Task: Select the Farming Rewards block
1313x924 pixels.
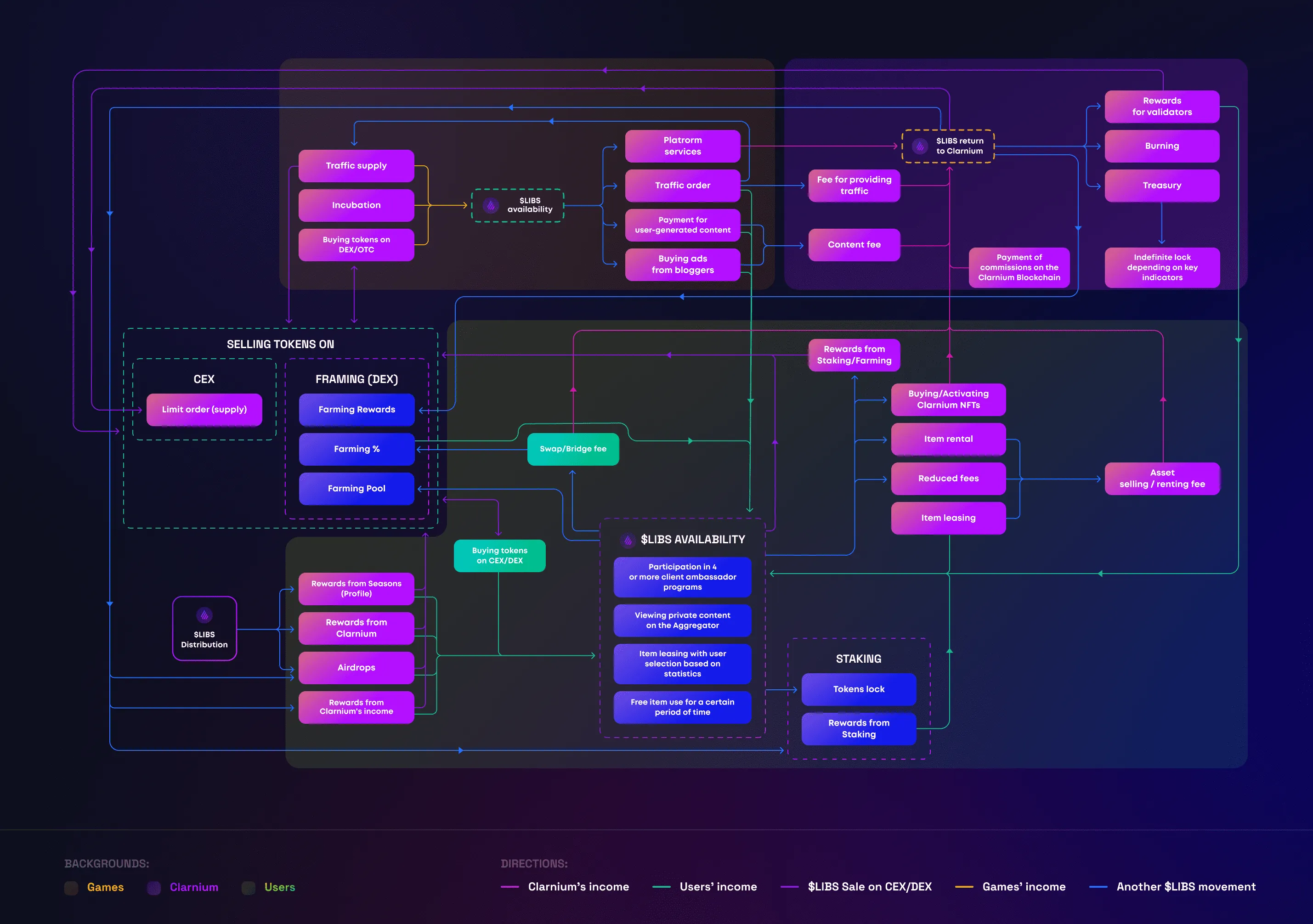Action: coord(356,409)
